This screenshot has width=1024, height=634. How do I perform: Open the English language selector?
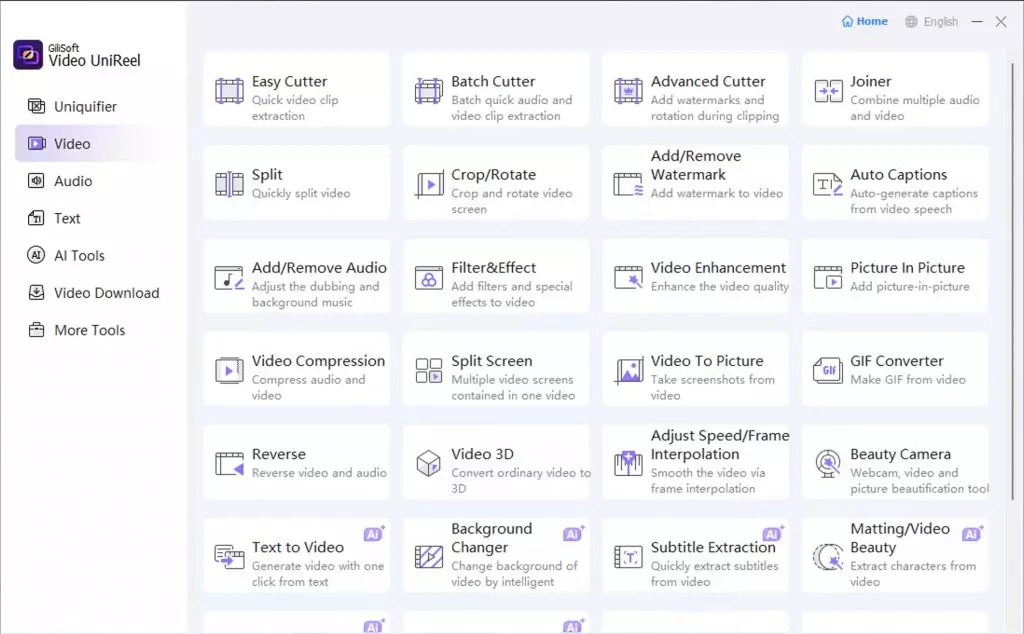point(931,20)
